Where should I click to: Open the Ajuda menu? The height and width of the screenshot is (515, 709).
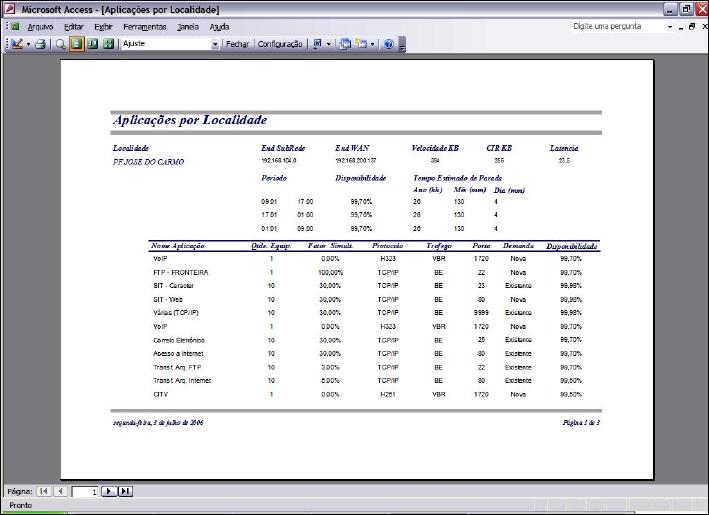219,27
